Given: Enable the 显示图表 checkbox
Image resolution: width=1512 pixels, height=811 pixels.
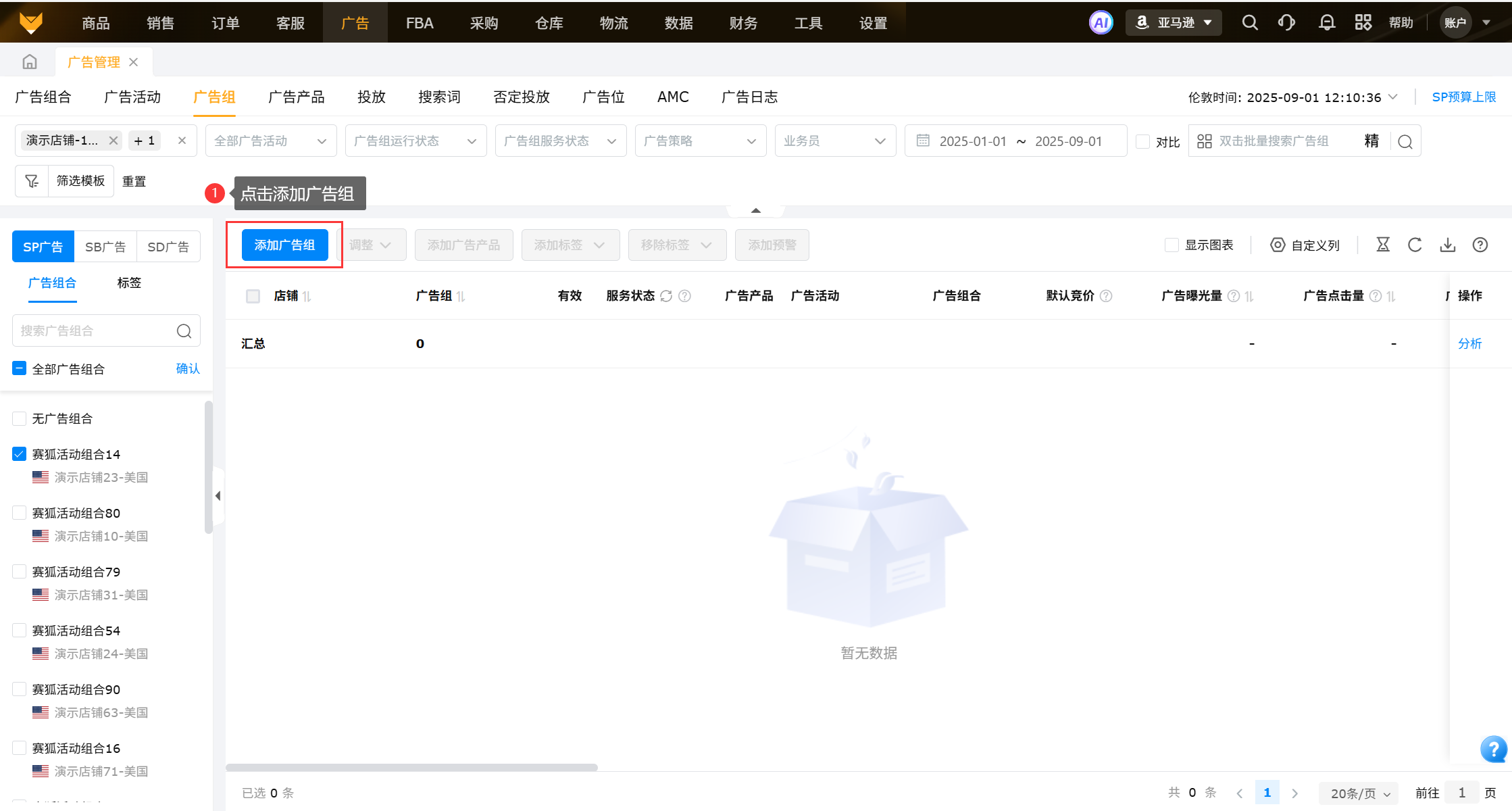Looking at the screenshot, I should (1171, 245).
